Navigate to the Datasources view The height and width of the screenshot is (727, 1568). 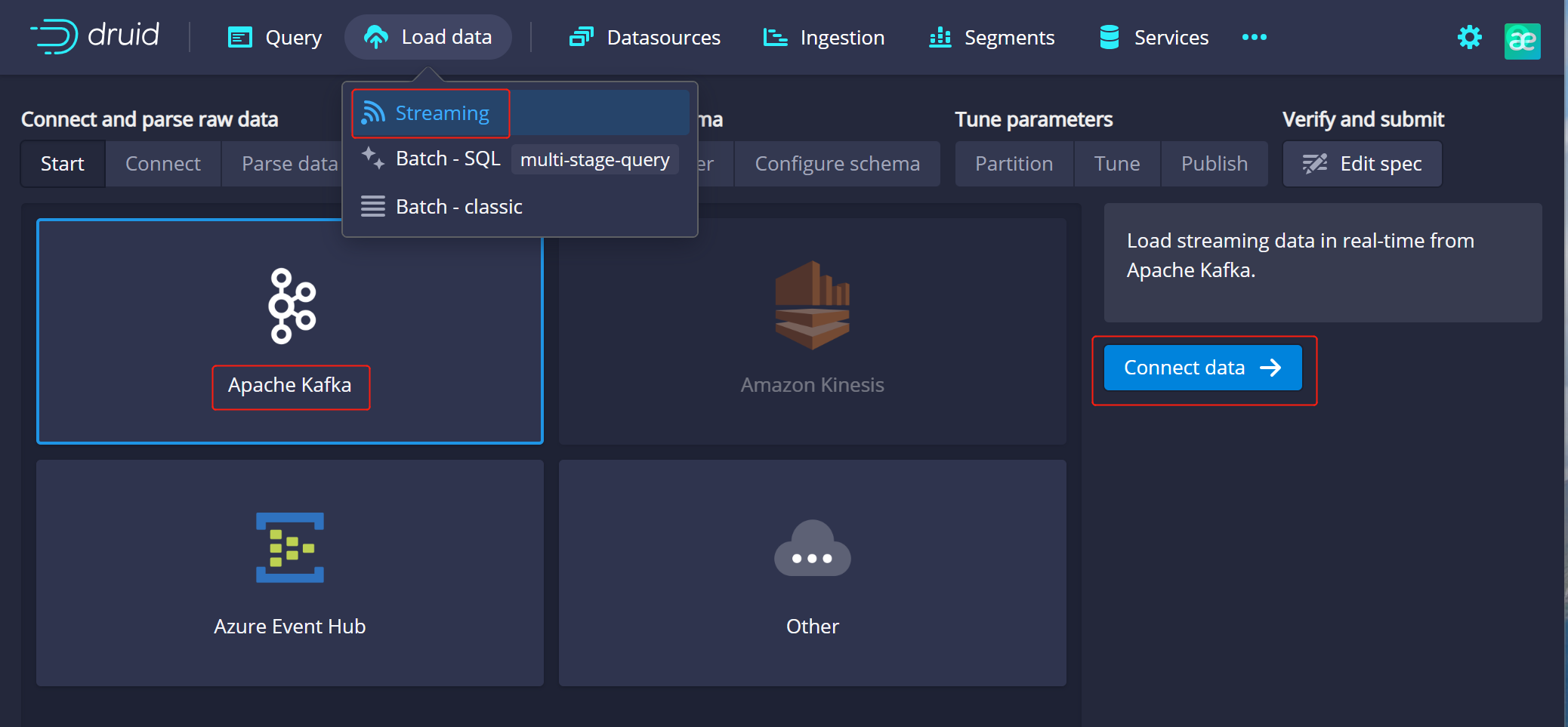(x=645, y=37)
